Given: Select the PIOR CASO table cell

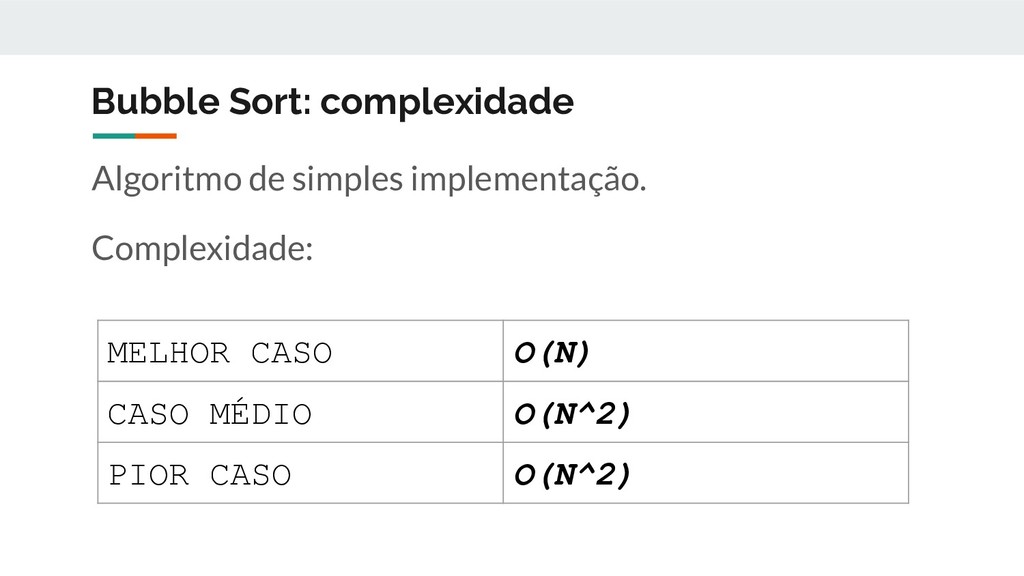Looking at the screenshot, I should (300, 473).
